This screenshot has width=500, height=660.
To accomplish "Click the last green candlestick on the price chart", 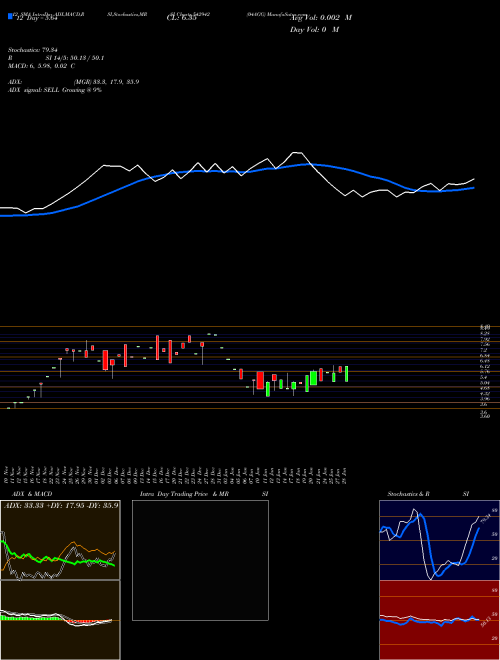I will pos(347,374).
